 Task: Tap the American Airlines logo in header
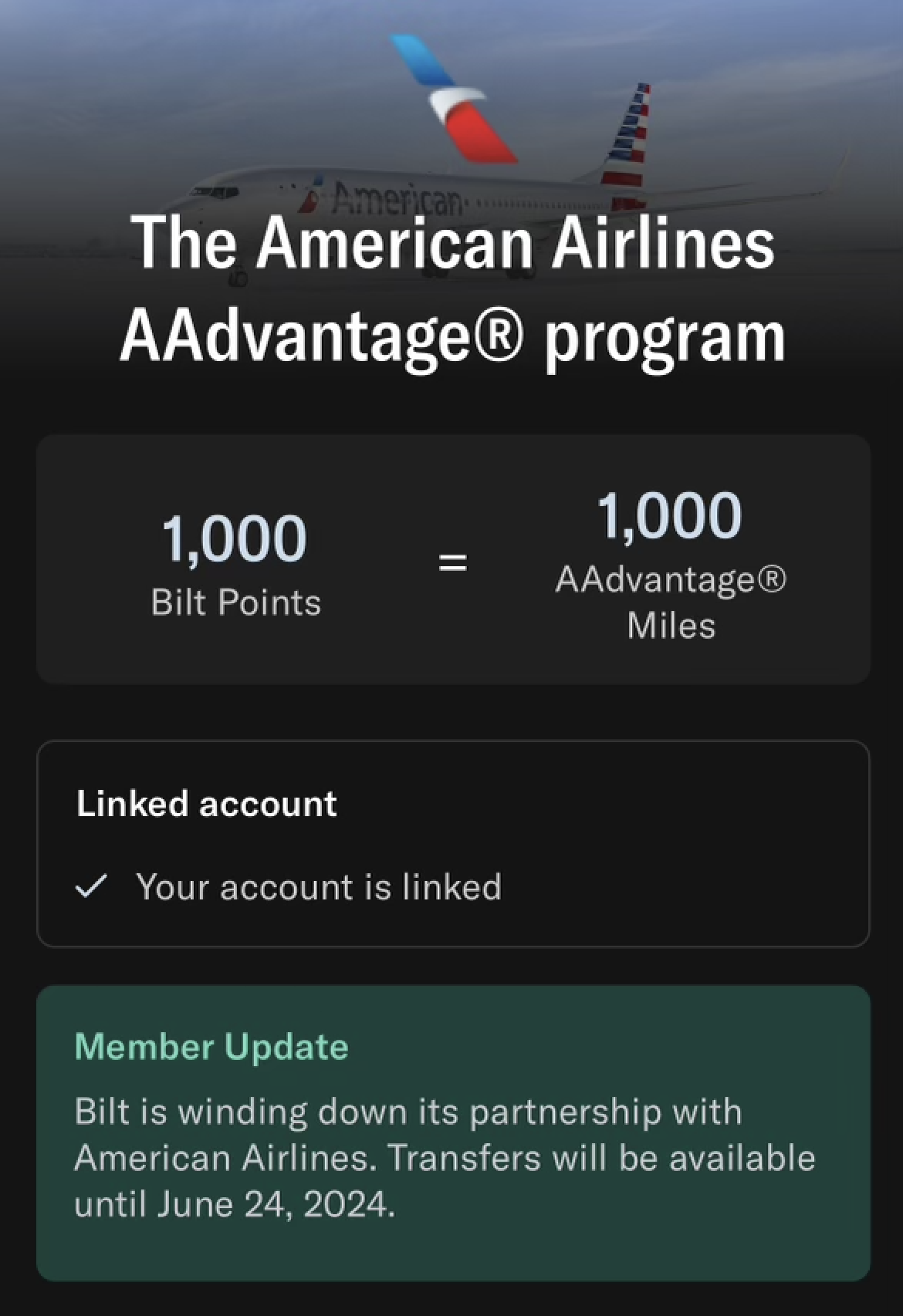coord(453,98)
